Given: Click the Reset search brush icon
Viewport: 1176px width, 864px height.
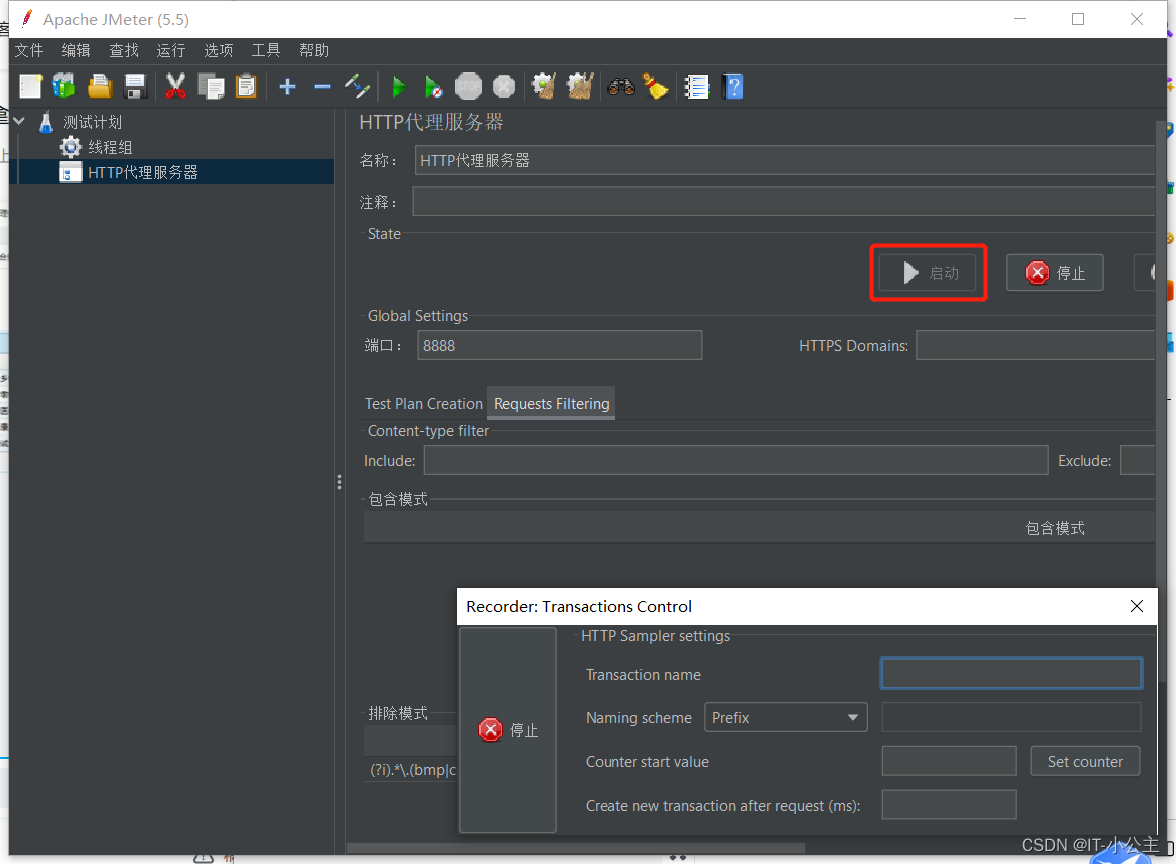Looking at the screenshot, I should 656,87.
